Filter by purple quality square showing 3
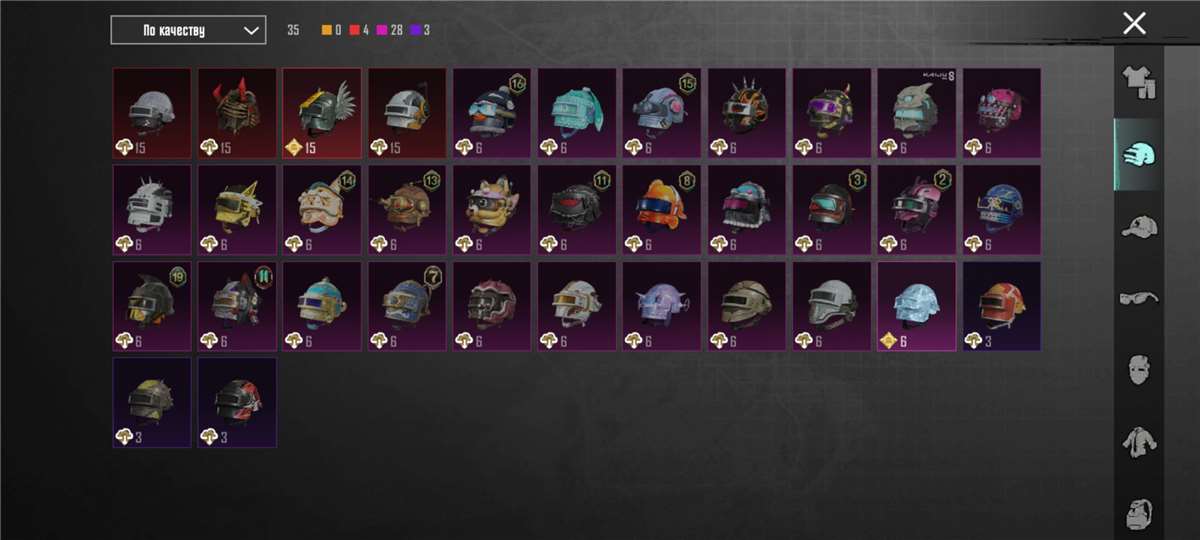This screenshot has height=540, width=1200. 415,30
